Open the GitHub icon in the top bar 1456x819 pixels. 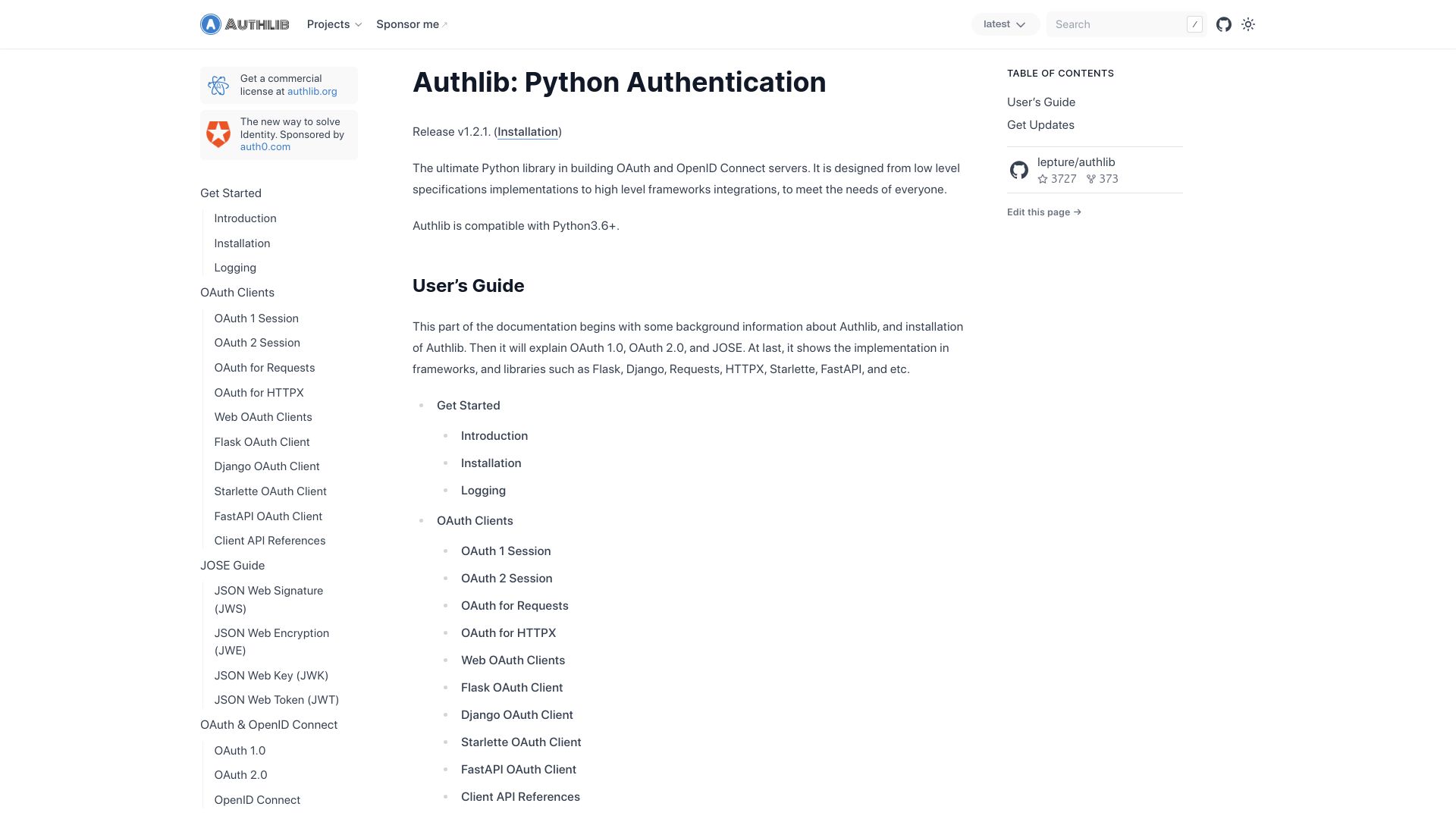1224,24
